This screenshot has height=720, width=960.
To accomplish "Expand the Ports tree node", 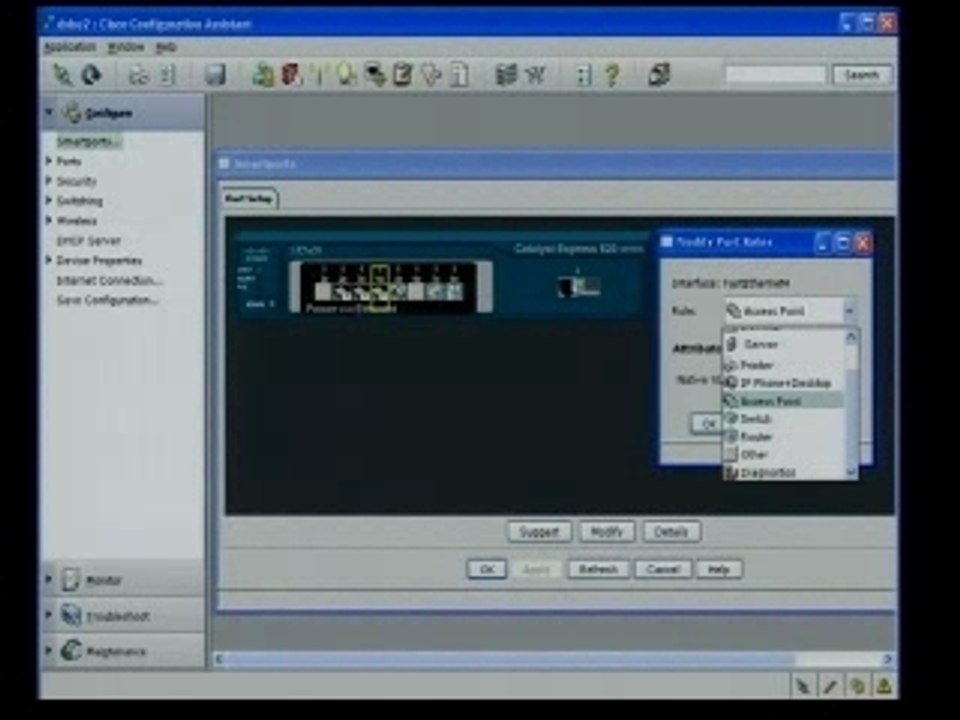I will click(48, 161).
